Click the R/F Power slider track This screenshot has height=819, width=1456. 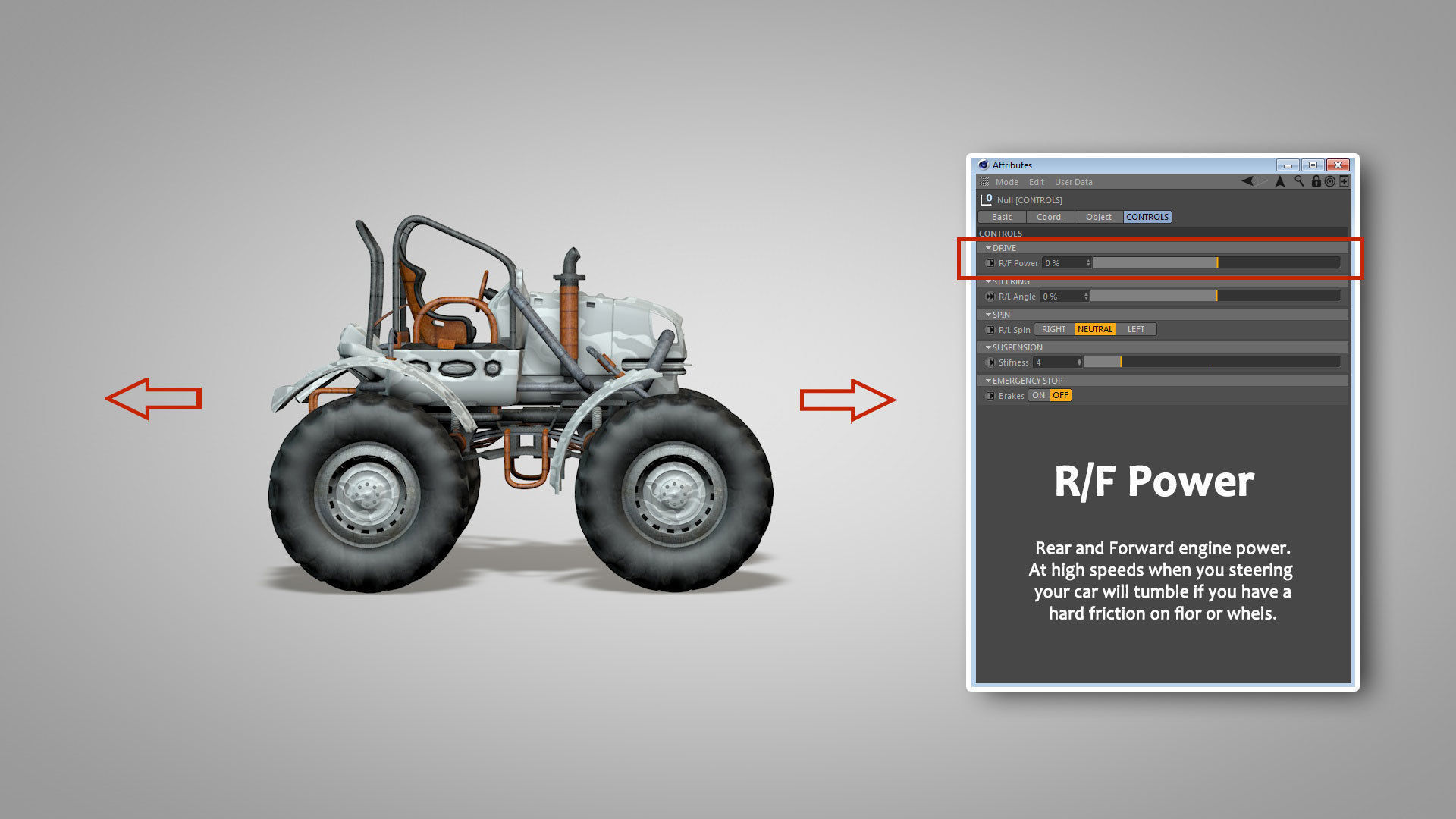[x=1216, y=263]
